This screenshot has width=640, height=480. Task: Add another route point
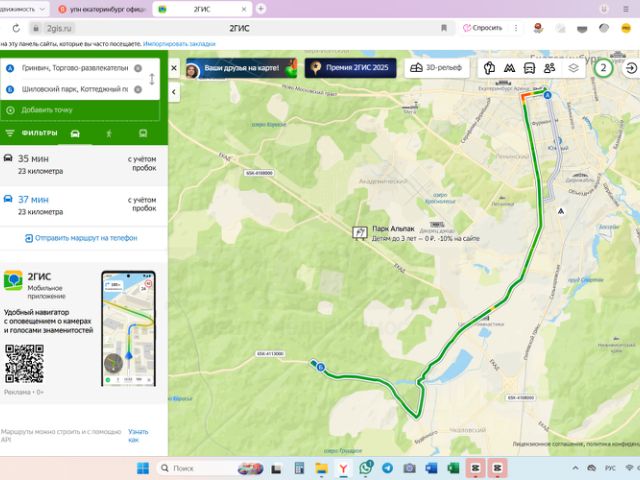(x=80, y=110)
